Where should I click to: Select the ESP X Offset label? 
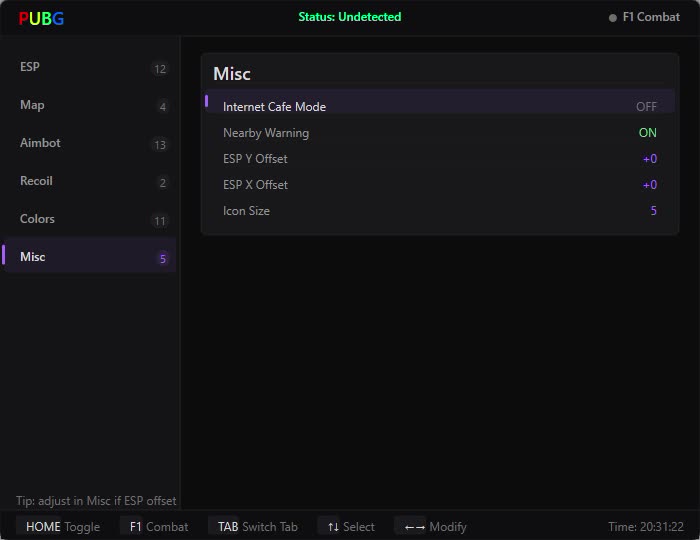pyautogui.click(x=255, y=184)
